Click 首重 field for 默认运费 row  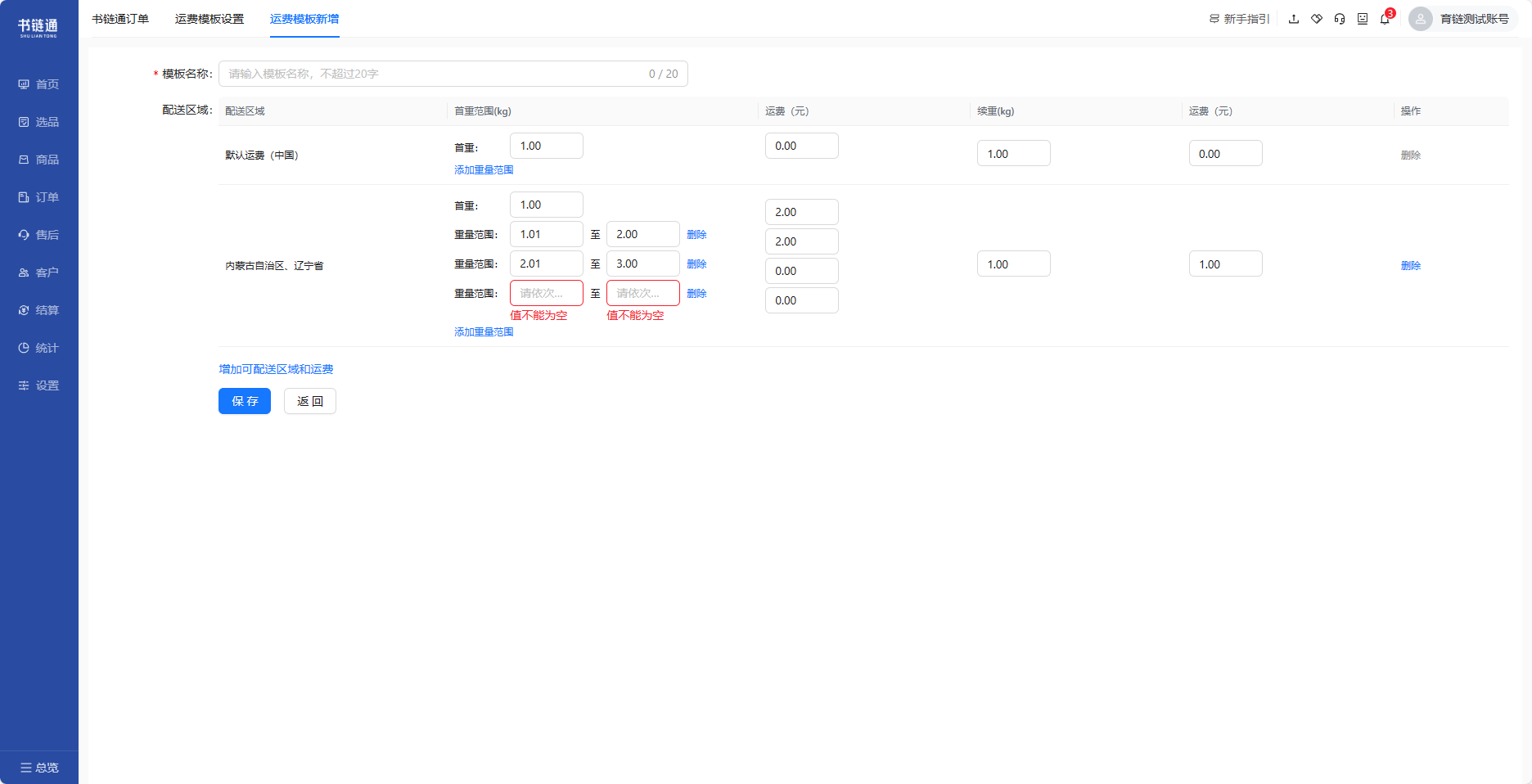coord(547,146)
